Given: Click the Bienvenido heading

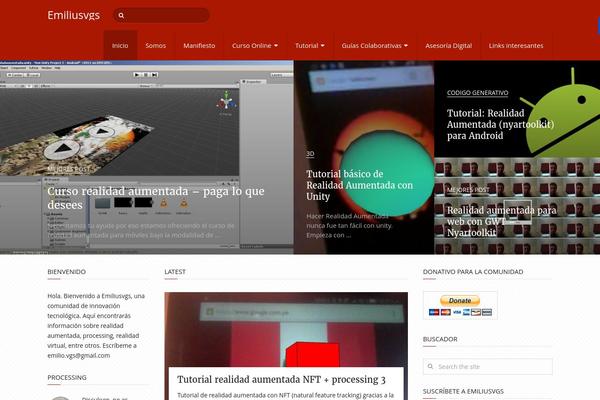Looking at the screenshot, I should tap(67, 272).
